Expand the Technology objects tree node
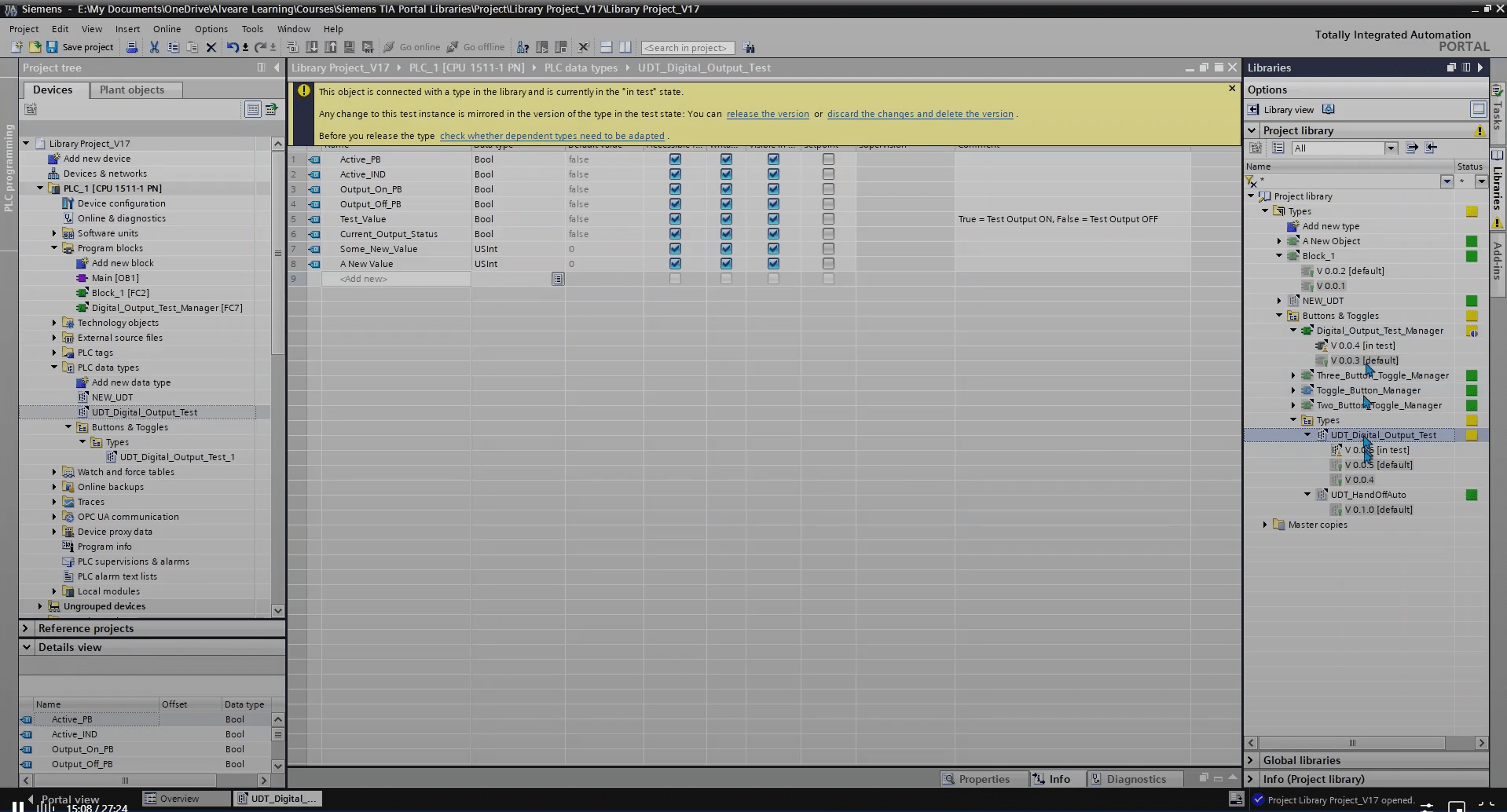The width and height of the screenshot is (1507, 812). 54,323
